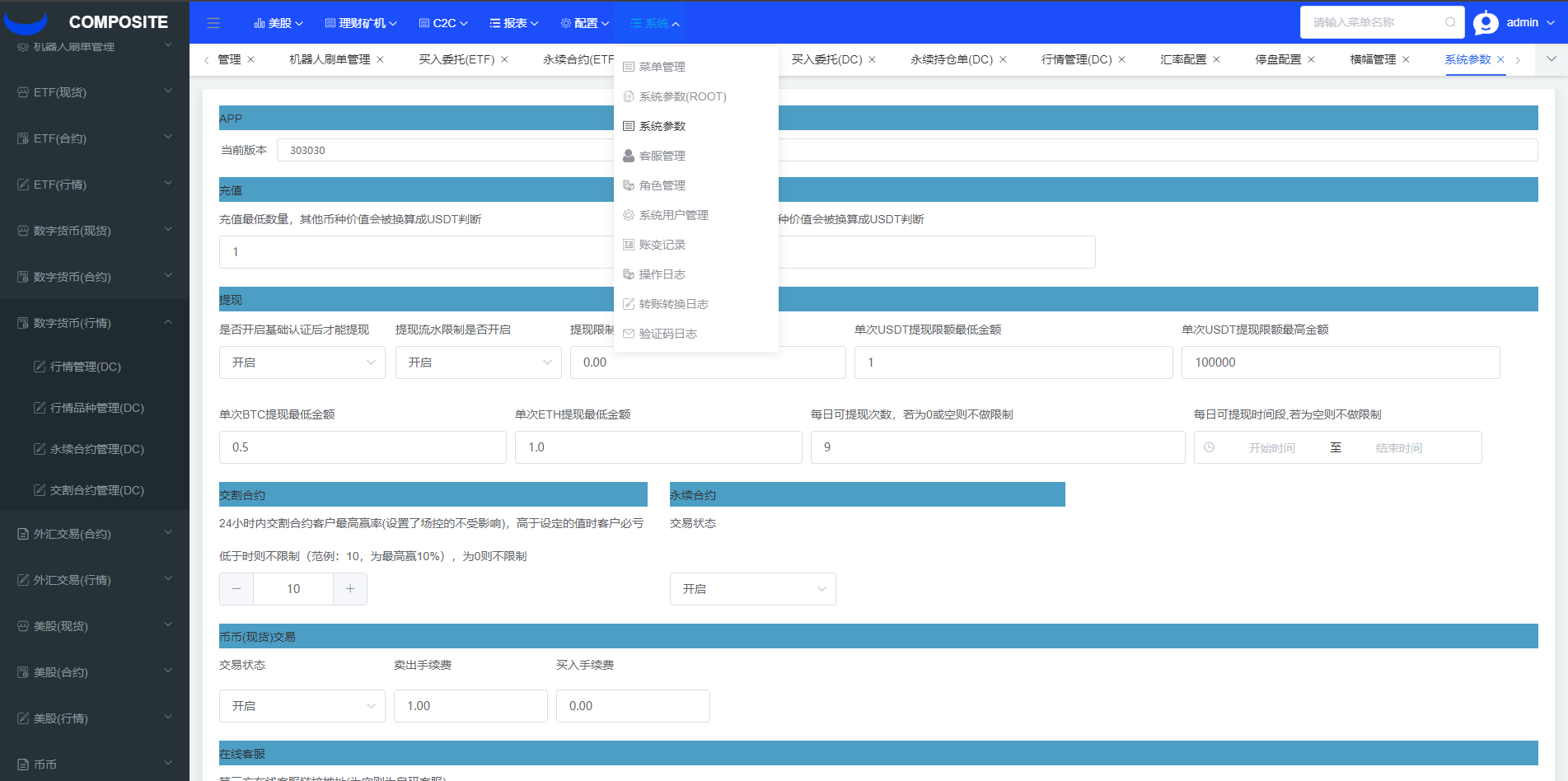1568x781 pixels.
Task: Click the 客服管理 person icon in system menu
Action: [x=627, y=155]
